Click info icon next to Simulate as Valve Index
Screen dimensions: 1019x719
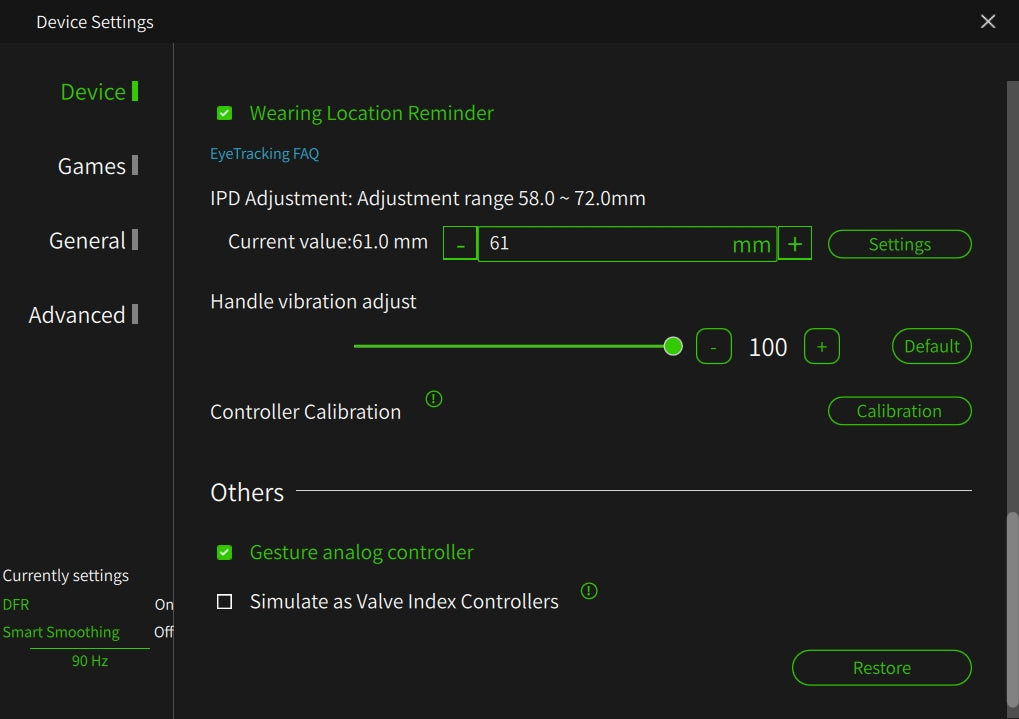coord(589,591)
